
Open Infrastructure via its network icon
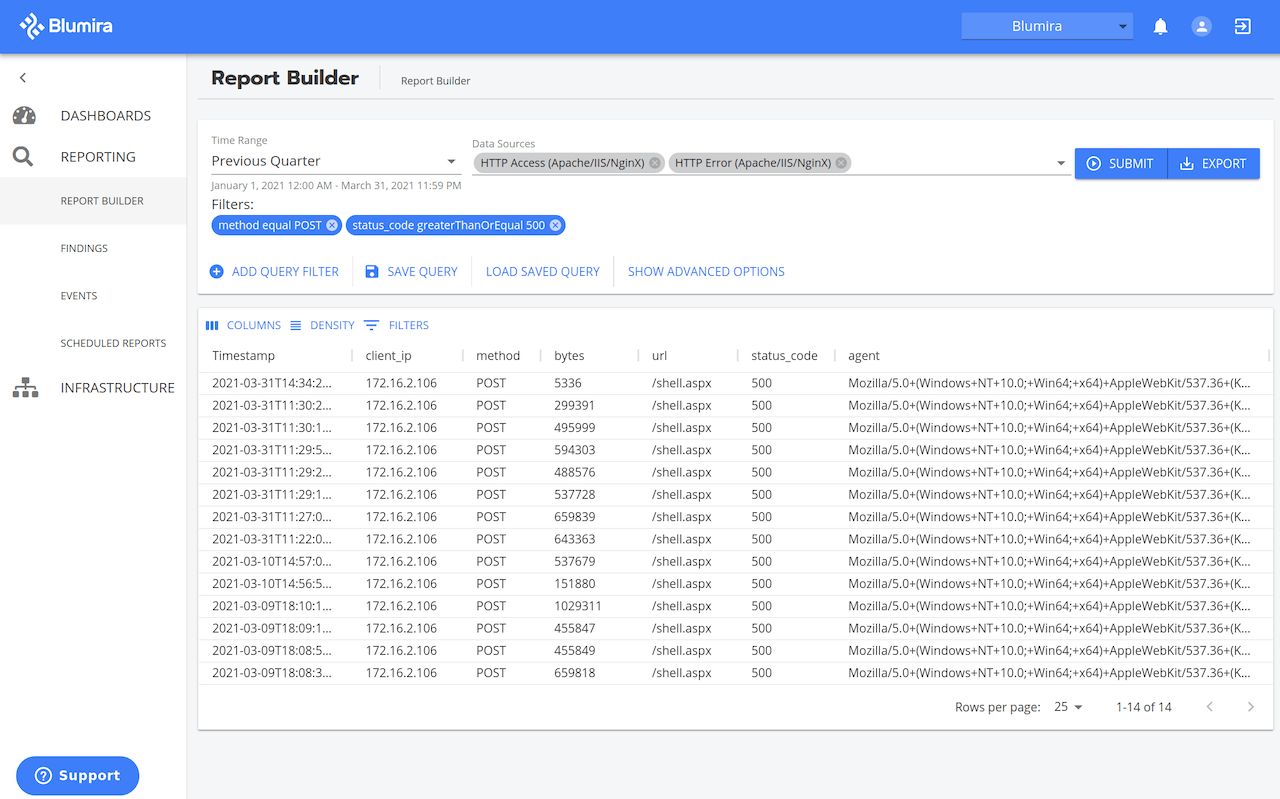point(24,387)
